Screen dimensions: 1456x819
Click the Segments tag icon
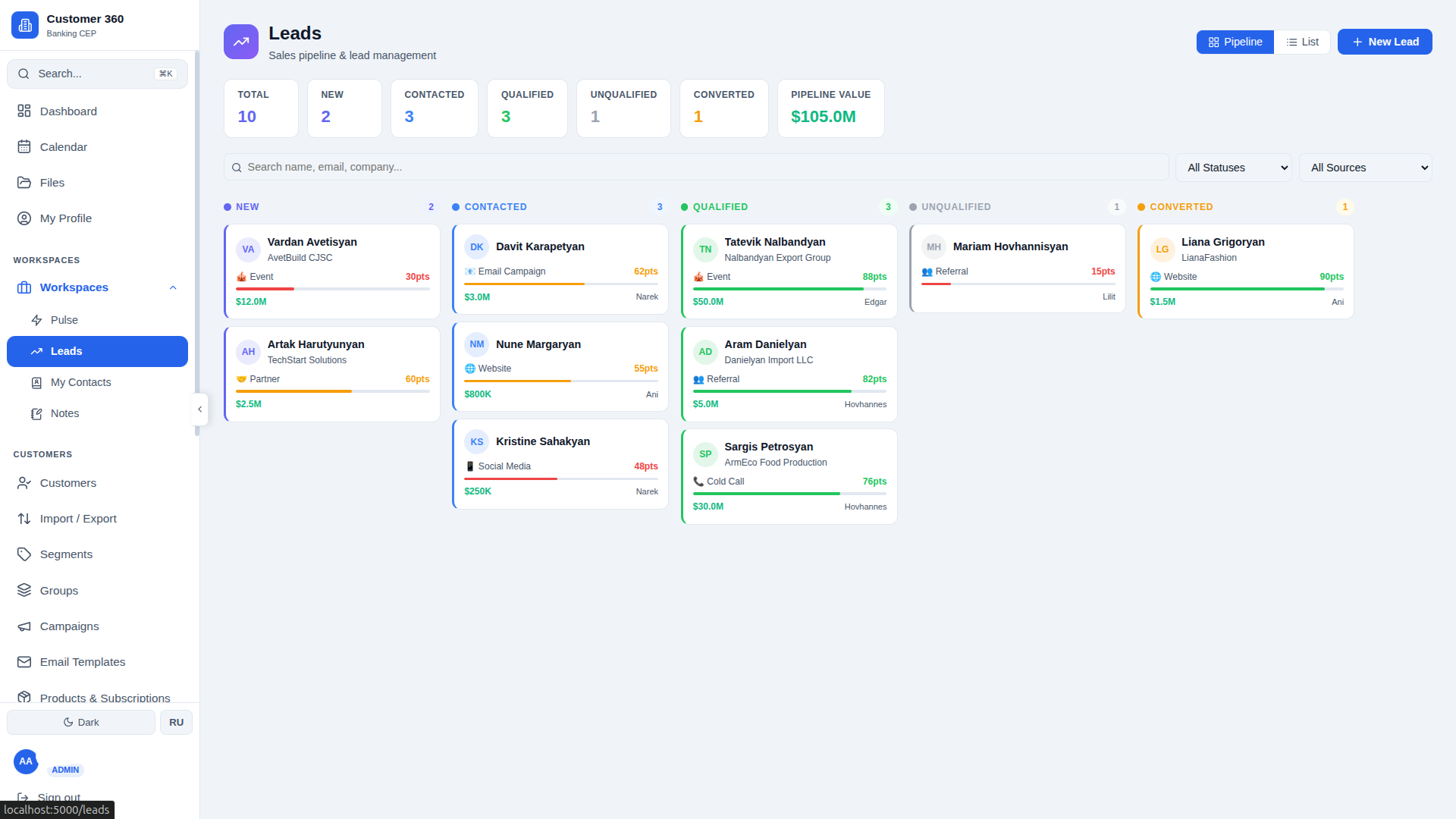(x=24, y=554)
